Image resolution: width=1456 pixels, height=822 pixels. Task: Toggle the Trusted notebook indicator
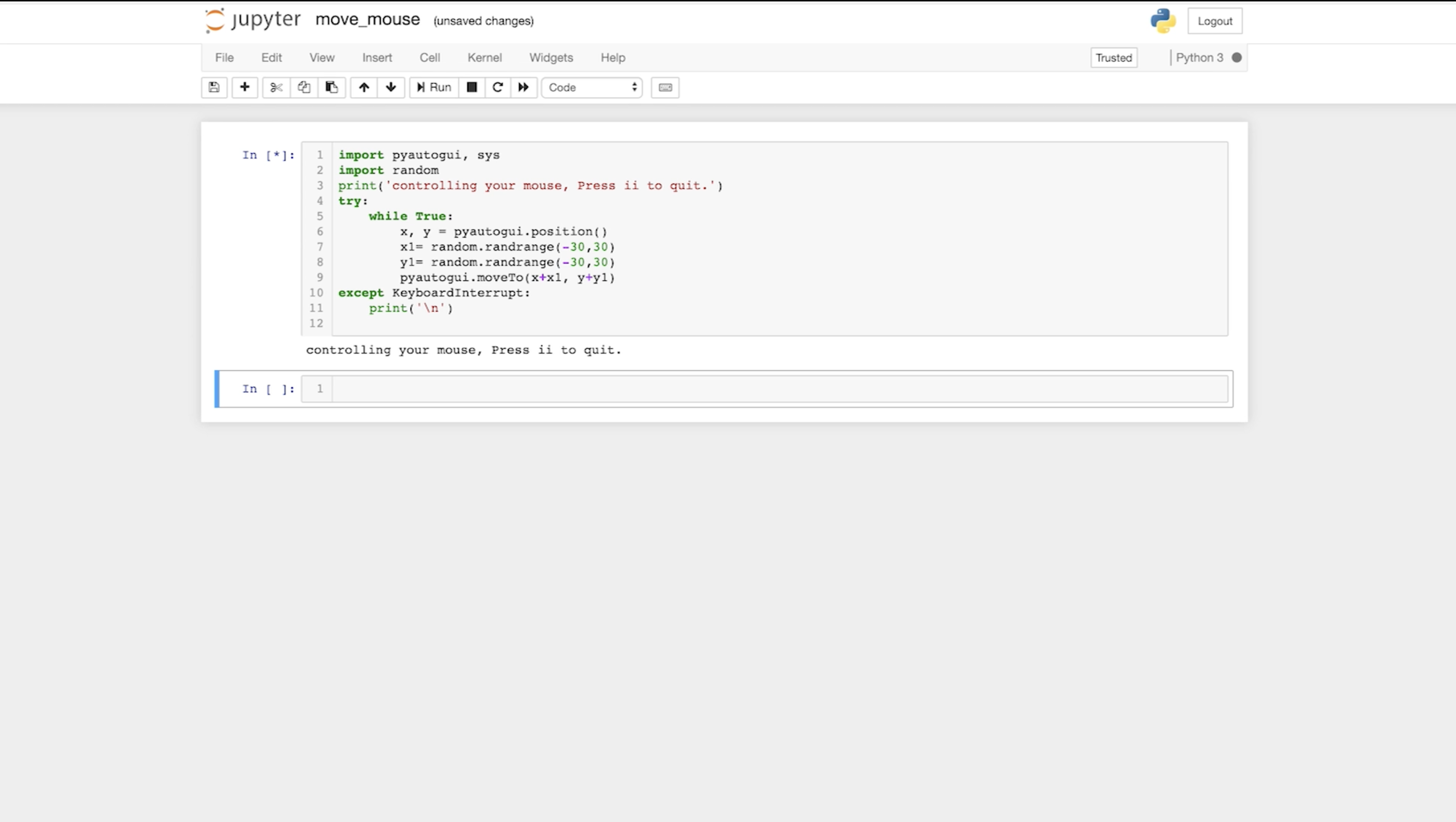1113,58
